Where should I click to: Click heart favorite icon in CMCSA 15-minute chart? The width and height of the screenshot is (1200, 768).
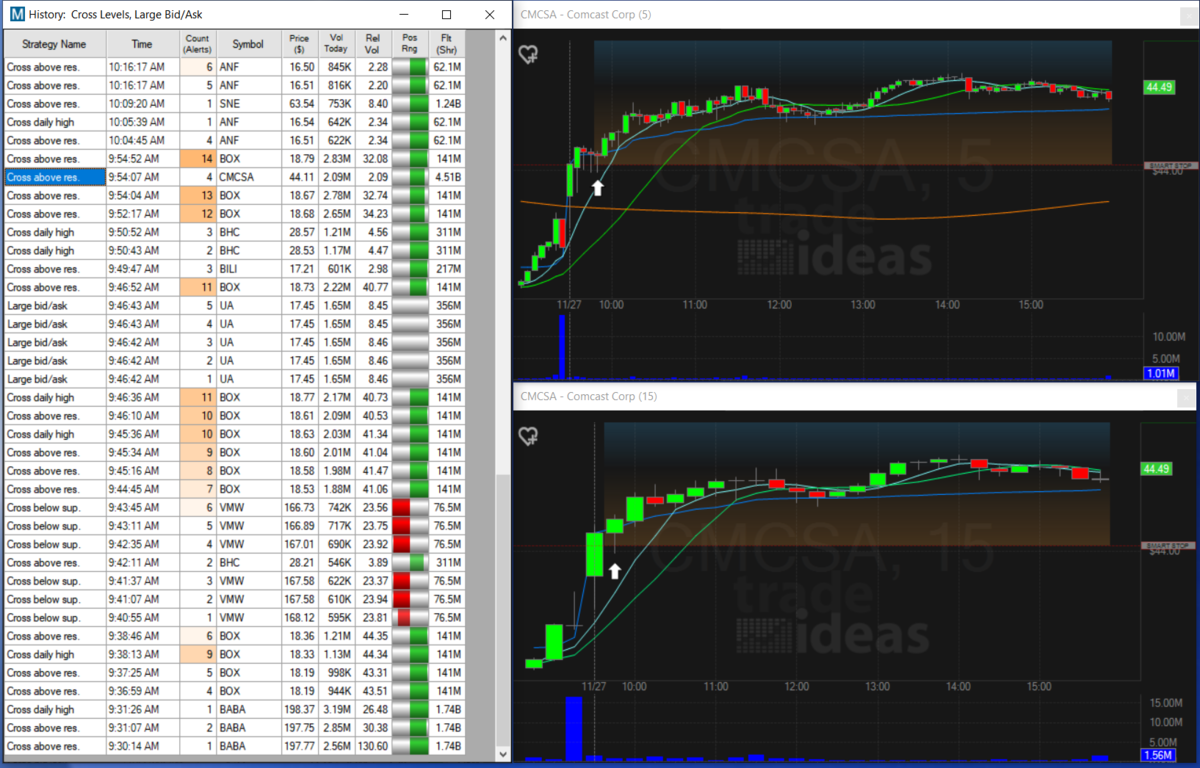[528, 436]
